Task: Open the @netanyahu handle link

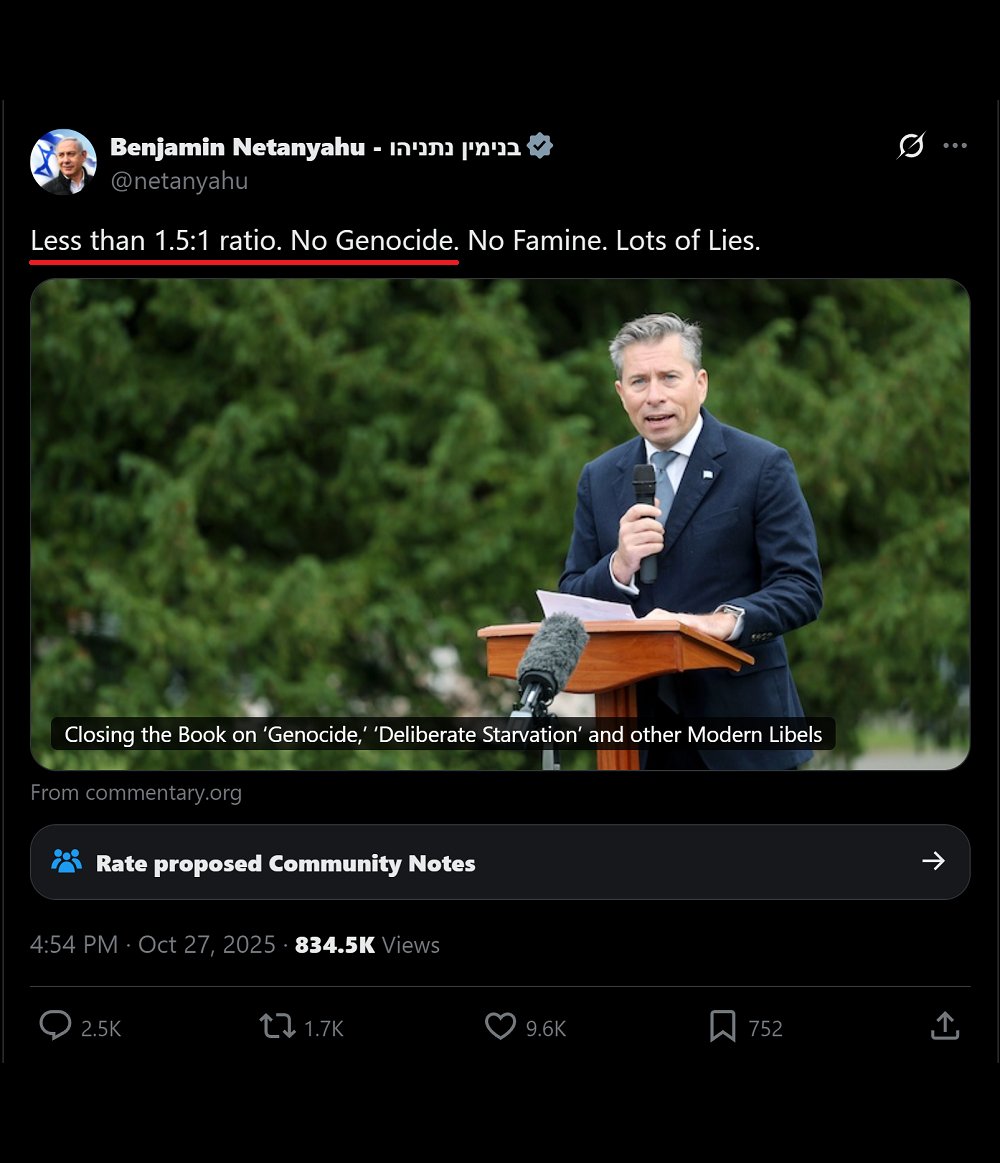Action: [179, 181]
